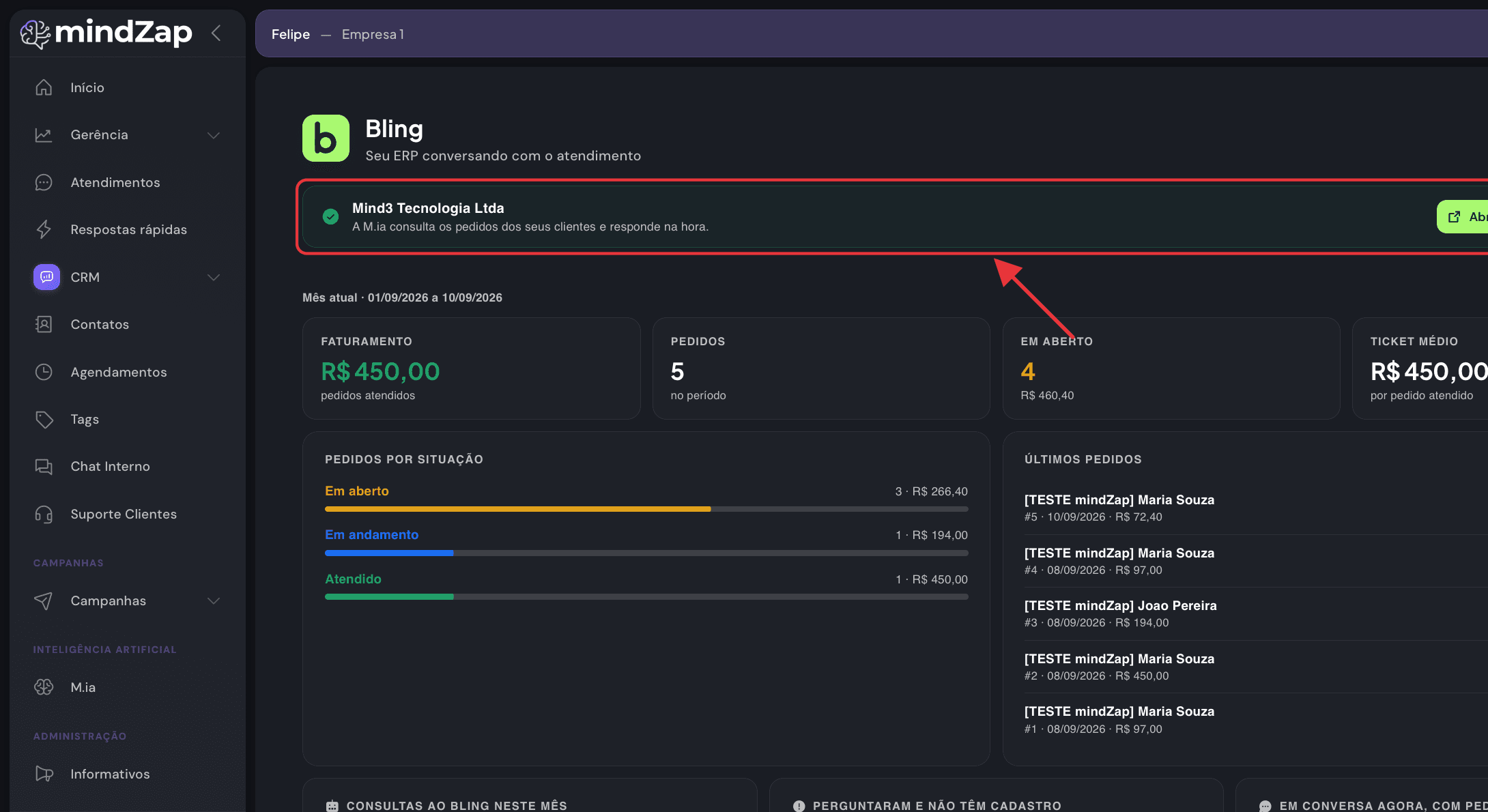Collapse the sidebar with the back chevron
The width and height of the screenshot is (1488, 812).
click(216, 33)
